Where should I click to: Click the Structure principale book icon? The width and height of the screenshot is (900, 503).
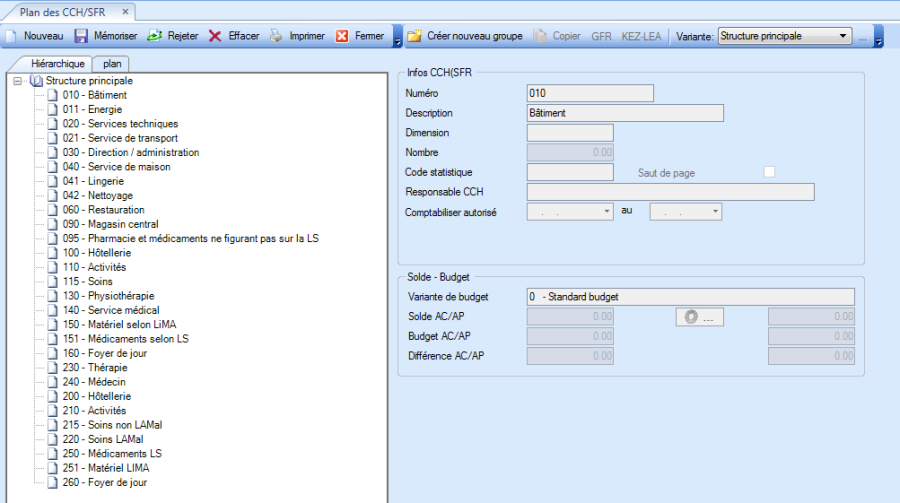(36, 81)
